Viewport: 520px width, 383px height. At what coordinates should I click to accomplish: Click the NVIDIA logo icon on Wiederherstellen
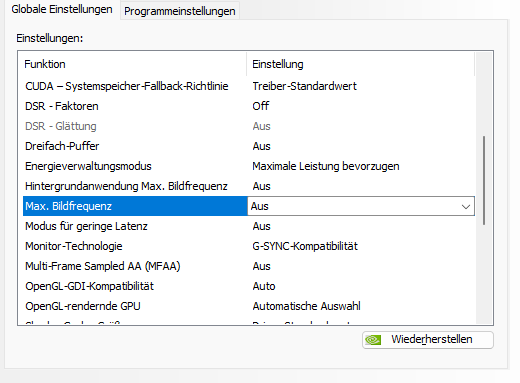(373, 340)
